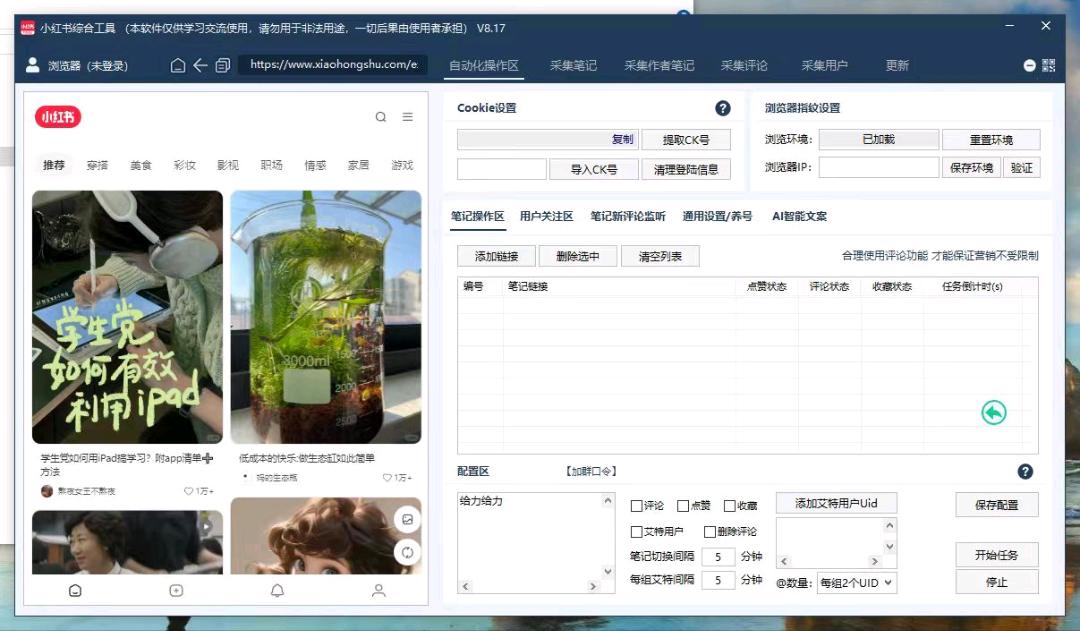Click the 开始任务 button
Image resolution: width=1080 pixels, height=631 pixels.
point(997,555)
